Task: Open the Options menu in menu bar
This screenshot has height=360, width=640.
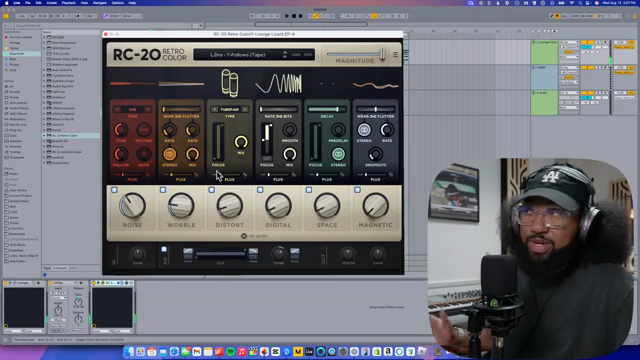Action: [117, 3]
